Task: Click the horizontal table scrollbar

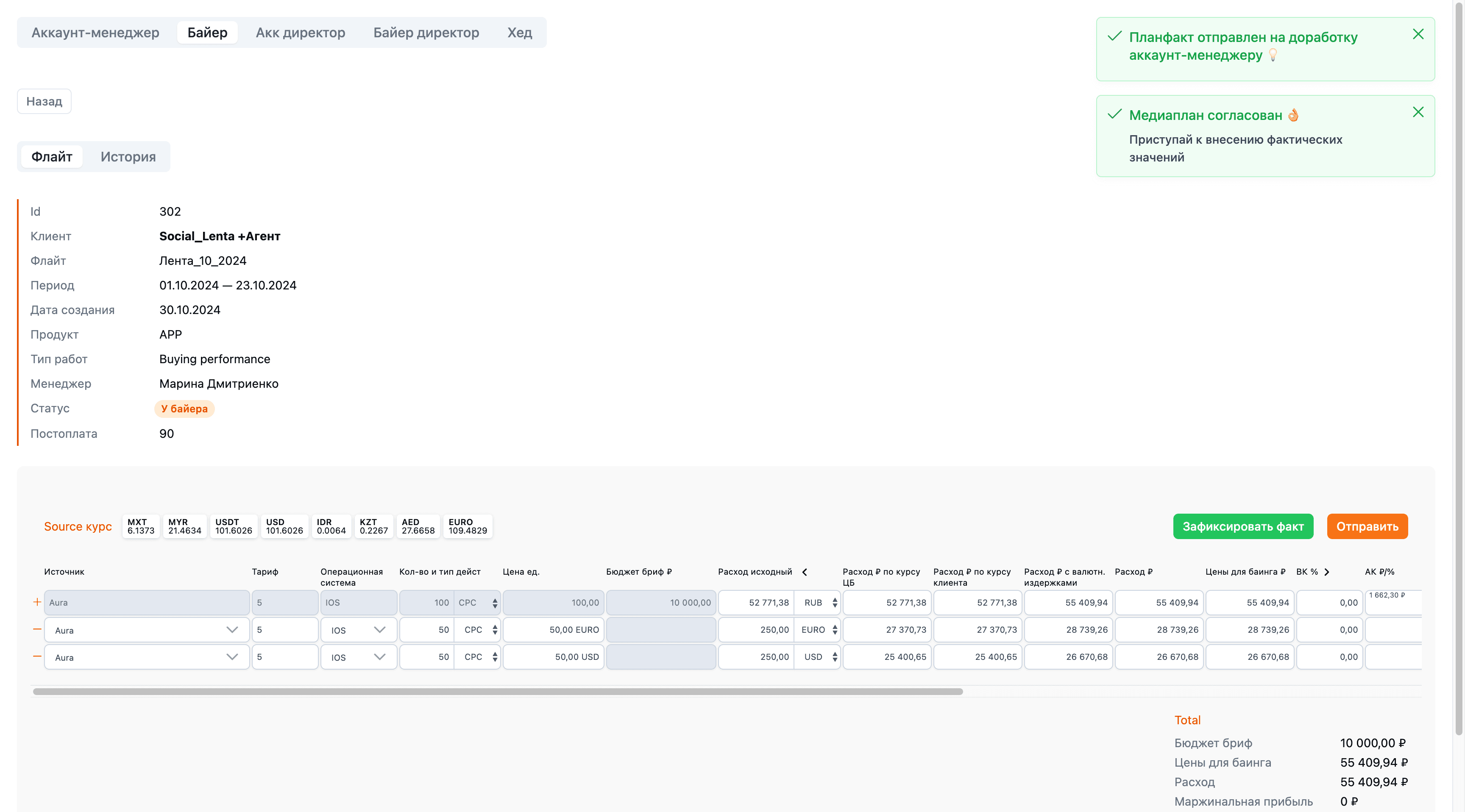Action: tap(498, 692)
